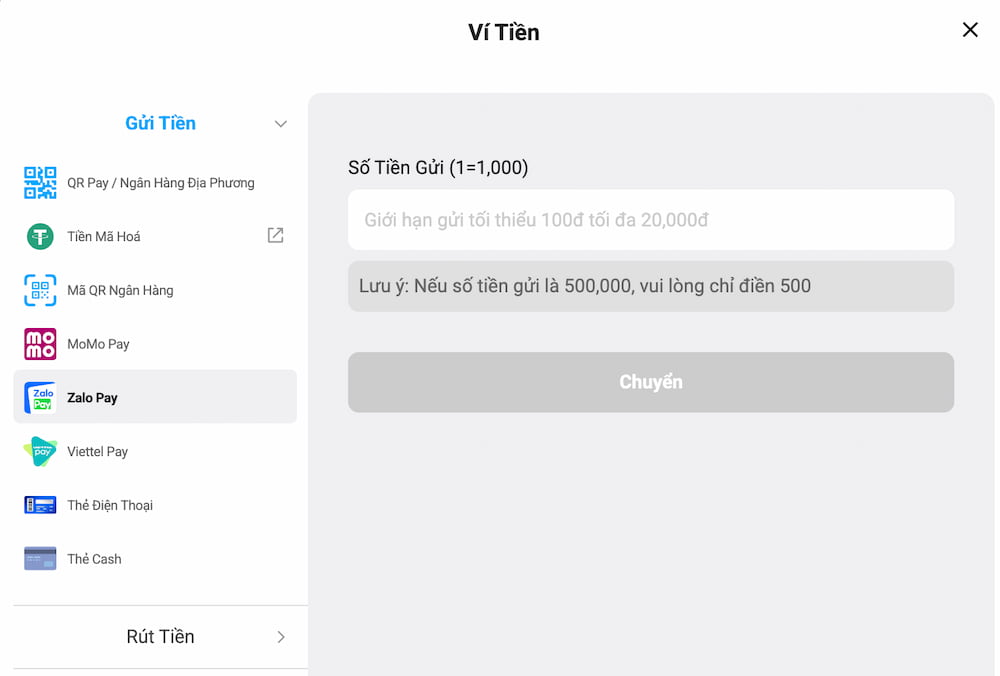Click the deposit amount input field
Viewport: 1000px width, 676px height.
point(650,220)
